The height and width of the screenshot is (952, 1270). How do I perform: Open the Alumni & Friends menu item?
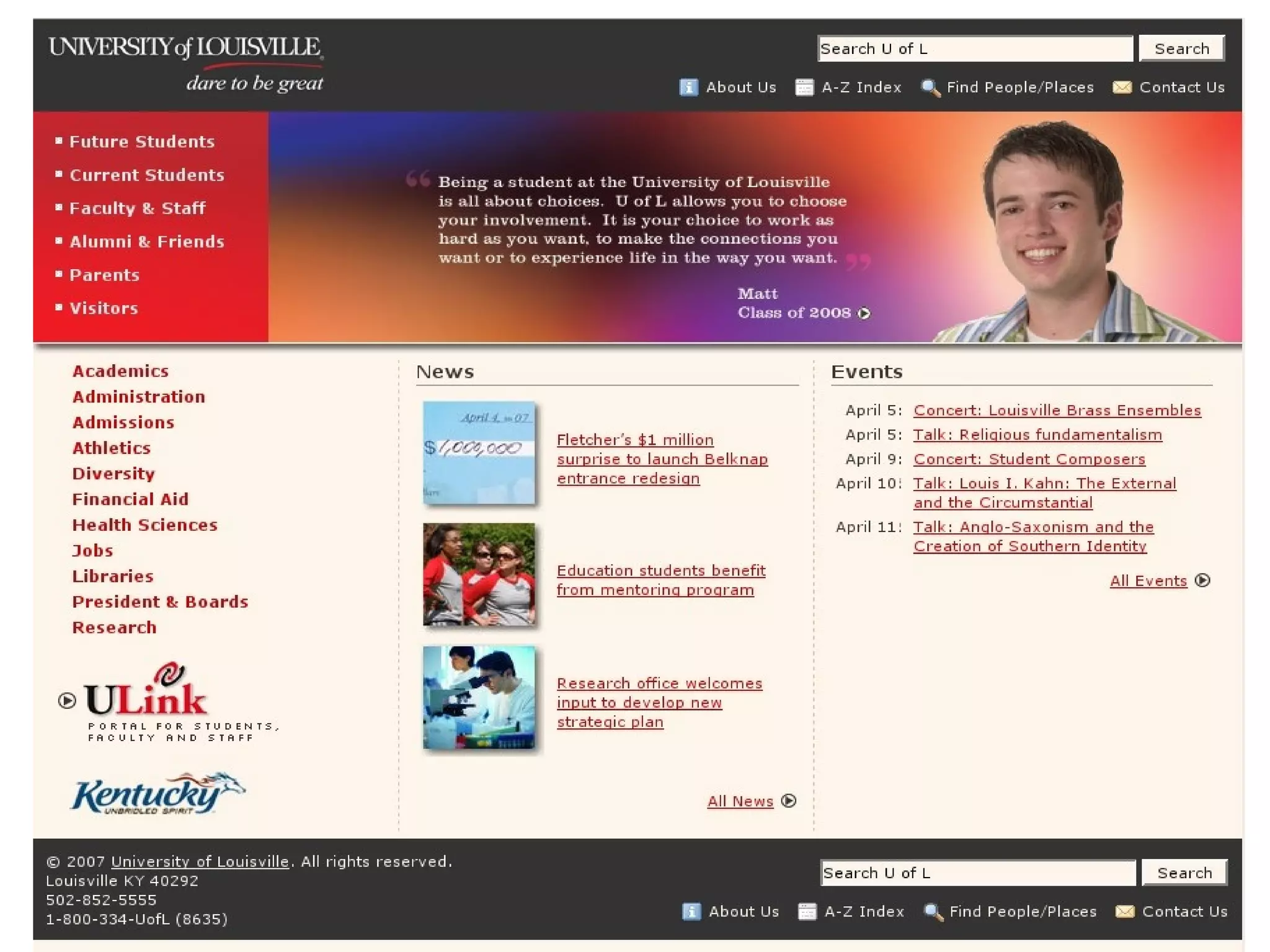coord(147,241)
